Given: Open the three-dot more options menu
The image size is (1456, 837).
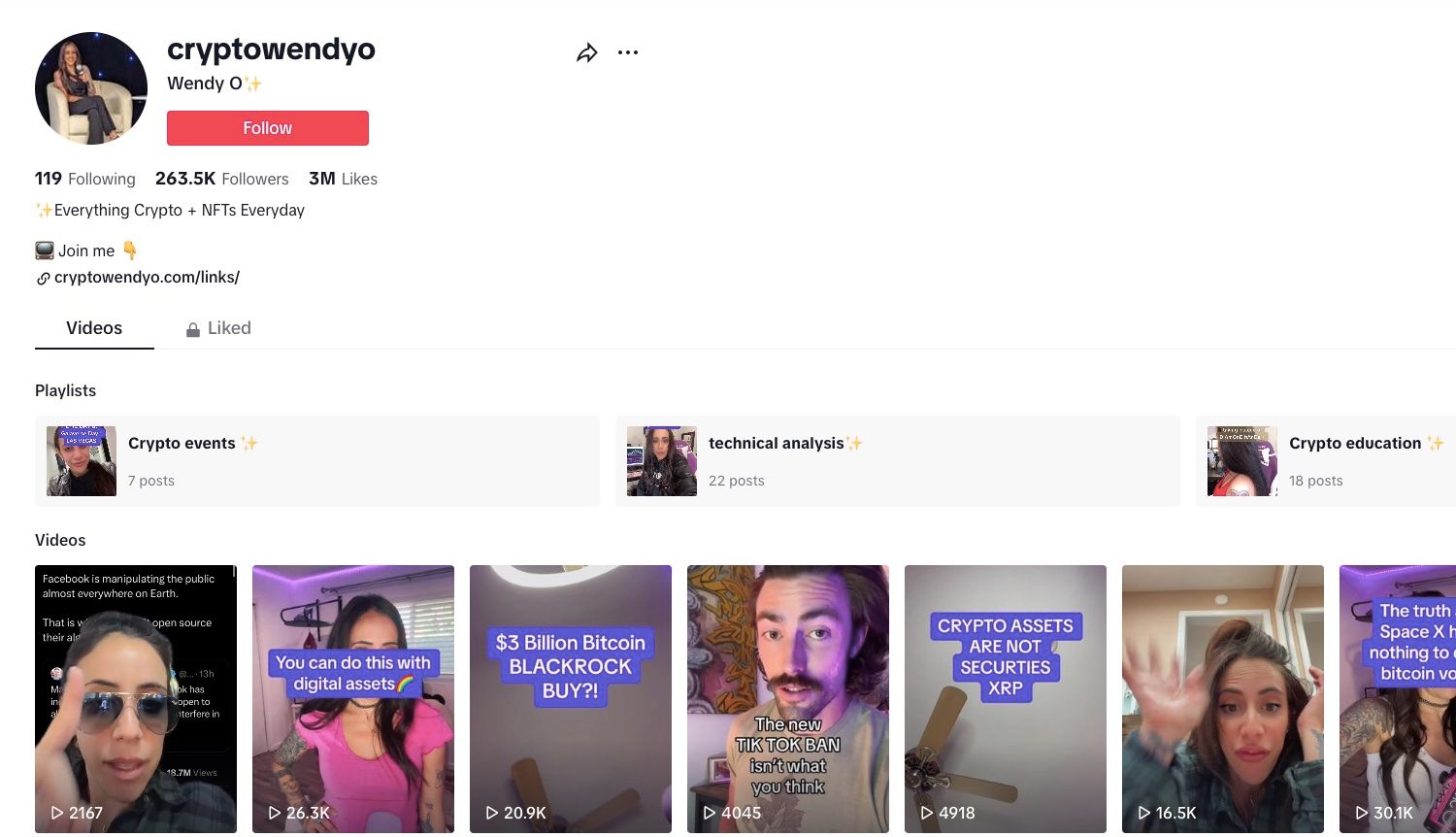Looking at the screenshot, I should (x=628, y=52).
